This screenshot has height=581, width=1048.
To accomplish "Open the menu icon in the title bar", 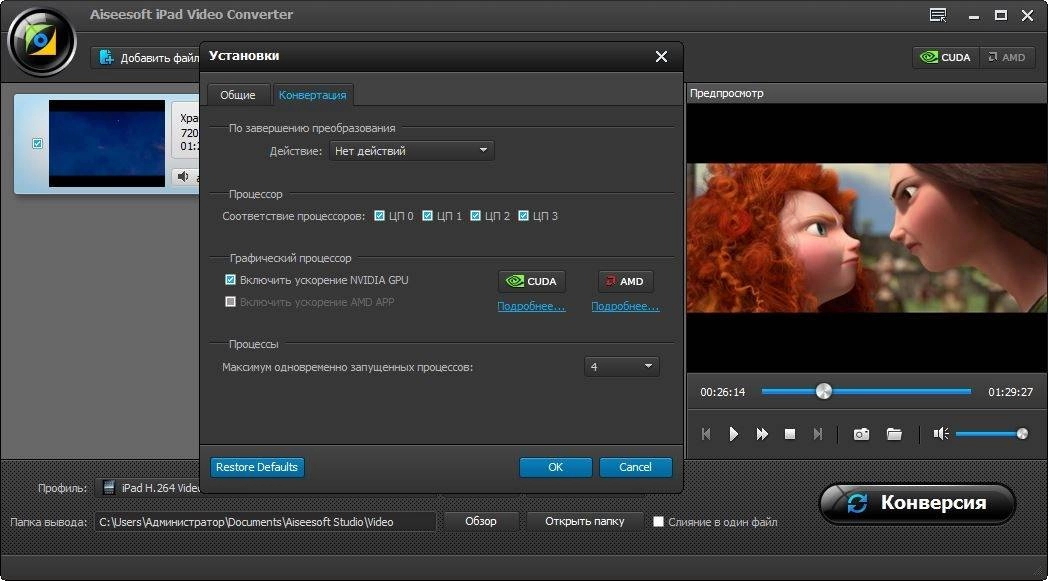I will [x=938, y=15].
